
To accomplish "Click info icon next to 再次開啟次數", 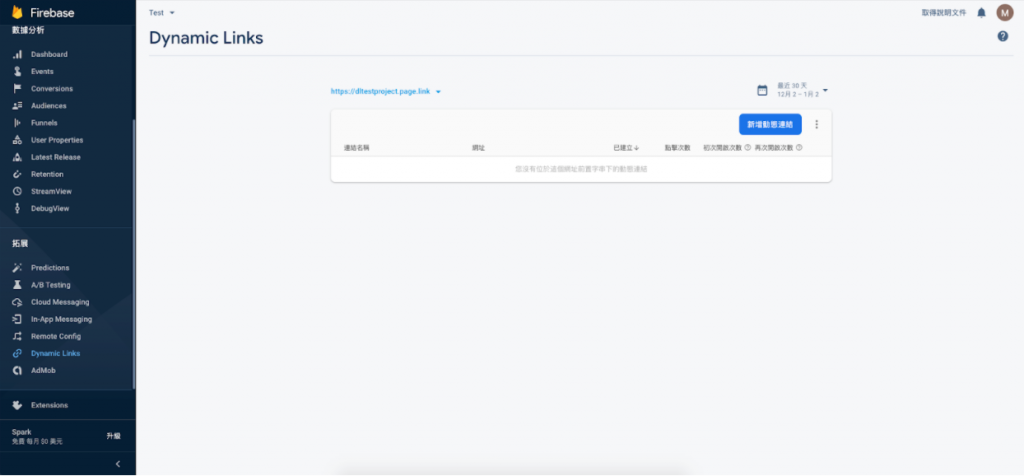I will [x=799, y=148].
